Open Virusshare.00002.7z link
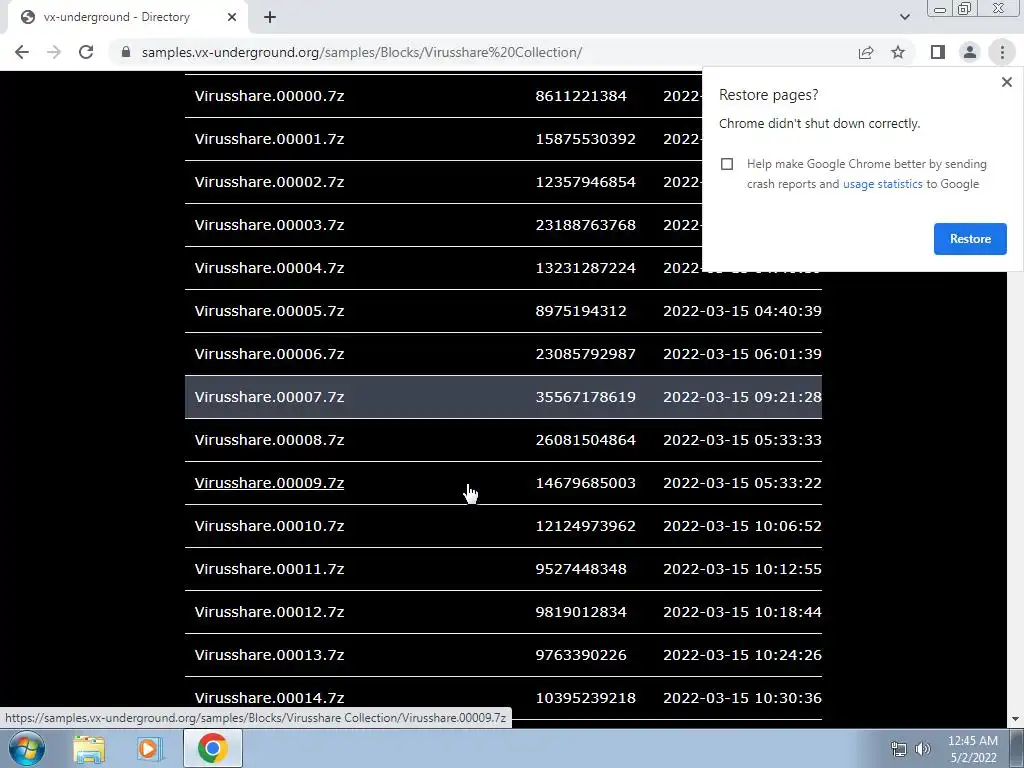This screenshot has height=768, width=1024. coord(269,182)
